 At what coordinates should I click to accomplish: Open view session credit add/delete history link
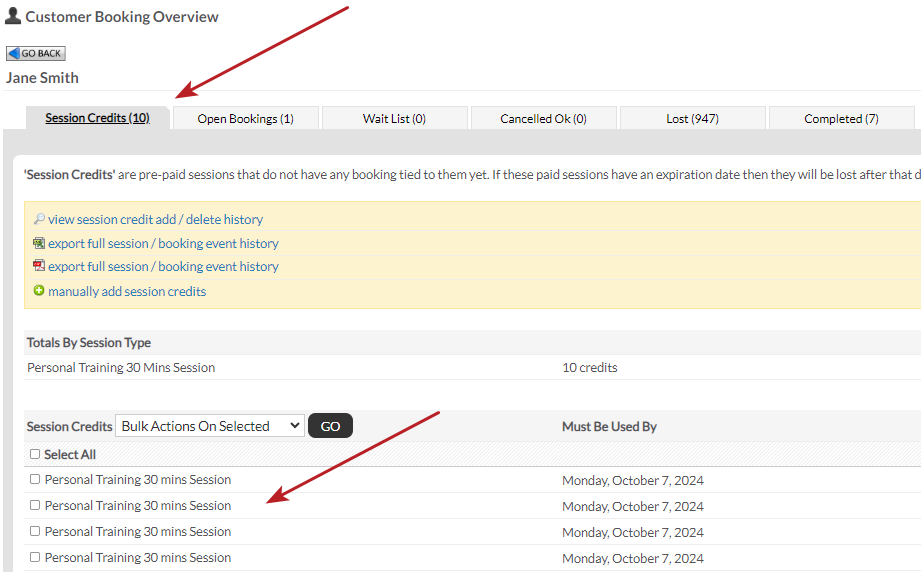pyautogui.click(x=155, y=219)
